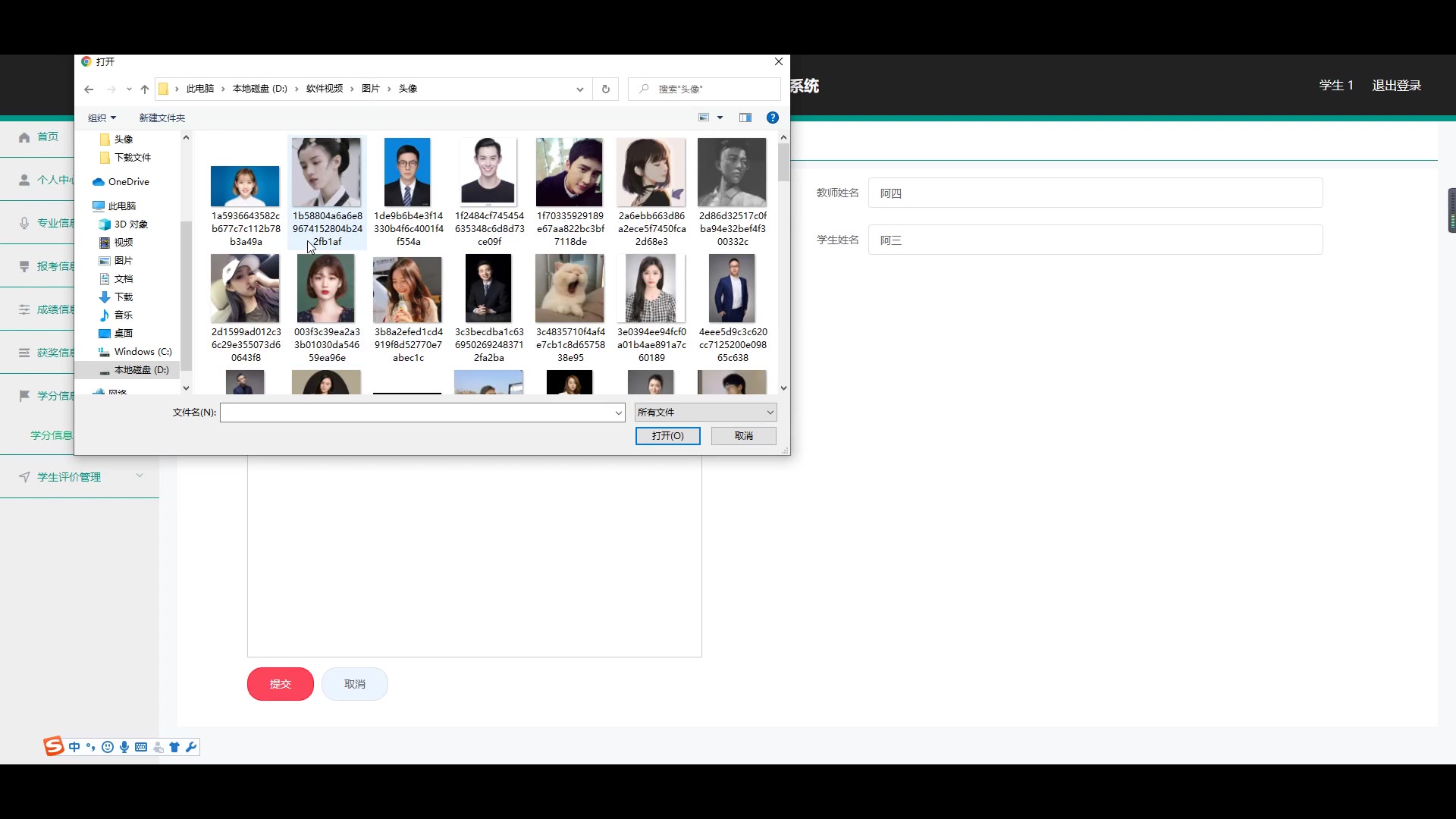Click the 打开(O) button

[667, 436]
